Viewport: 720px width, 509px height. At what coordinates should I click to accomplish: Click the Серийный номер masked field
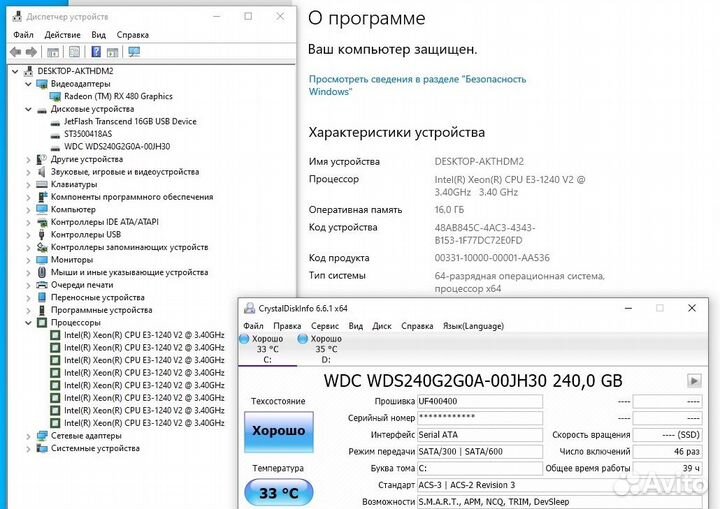click(x=480, y=418)
